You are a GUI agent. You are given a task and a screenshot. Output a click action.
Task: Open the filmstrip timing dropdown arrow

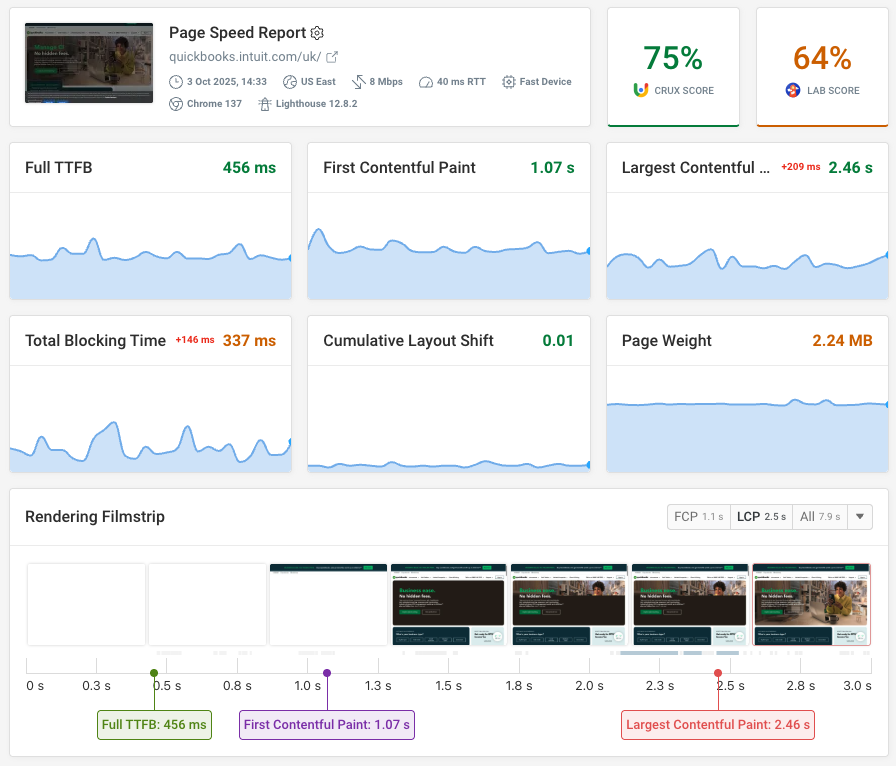[x=858, y=517]
